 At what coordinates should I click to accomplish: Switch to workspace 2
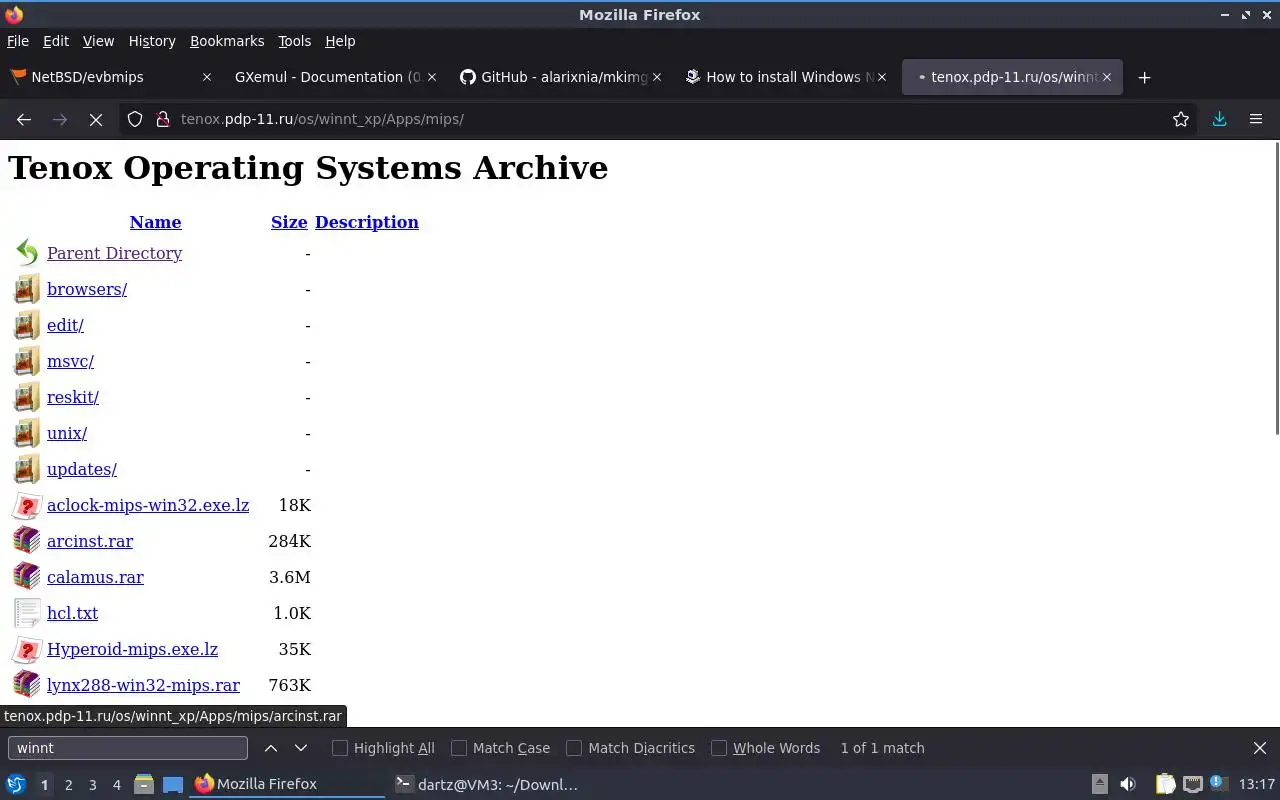pyautogui.click(x=68, y=785)
